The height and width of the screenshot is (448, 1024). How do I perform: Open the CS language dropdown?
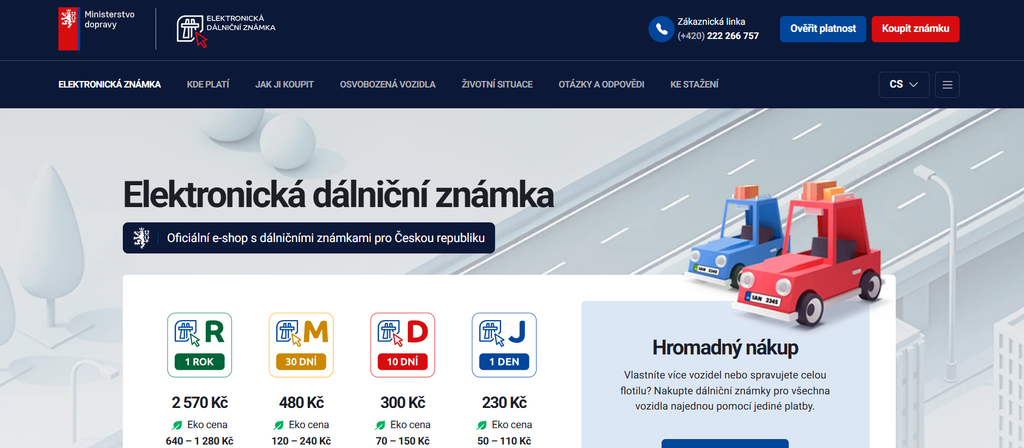(x=904, y=84)
